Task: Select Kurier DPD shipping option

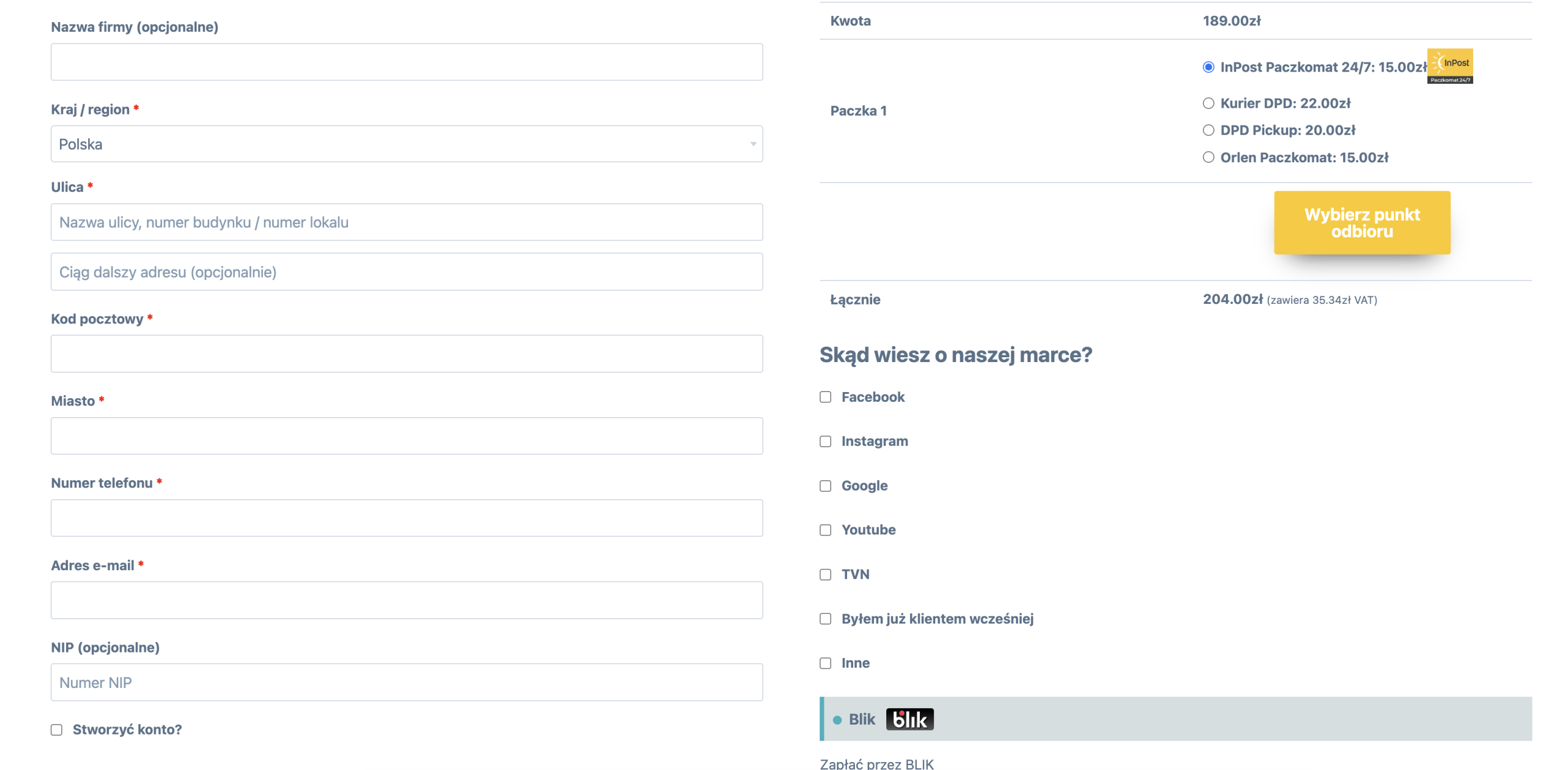Action: click(1208, 104)
